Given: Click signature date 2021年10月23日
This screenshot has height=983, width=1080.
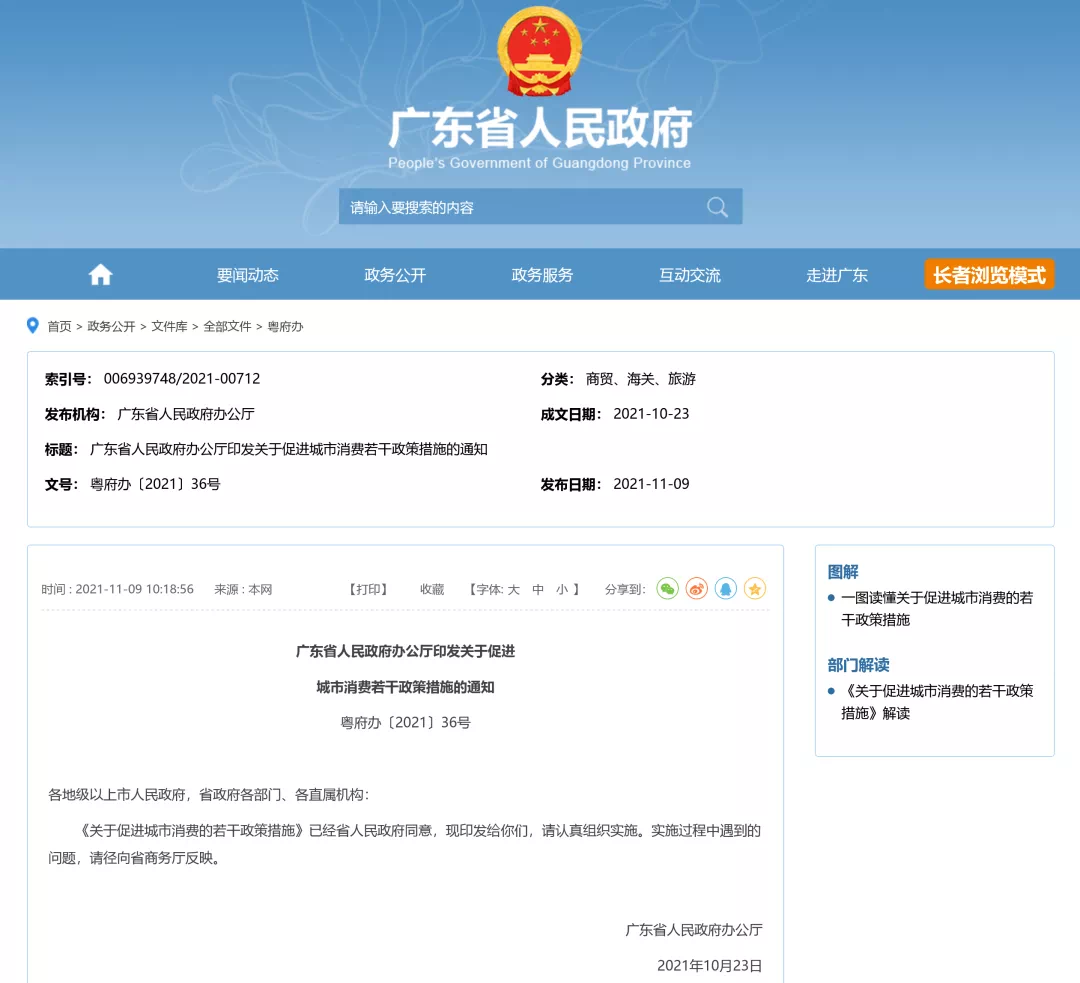Looking at the screenshot, I should 709,966.
